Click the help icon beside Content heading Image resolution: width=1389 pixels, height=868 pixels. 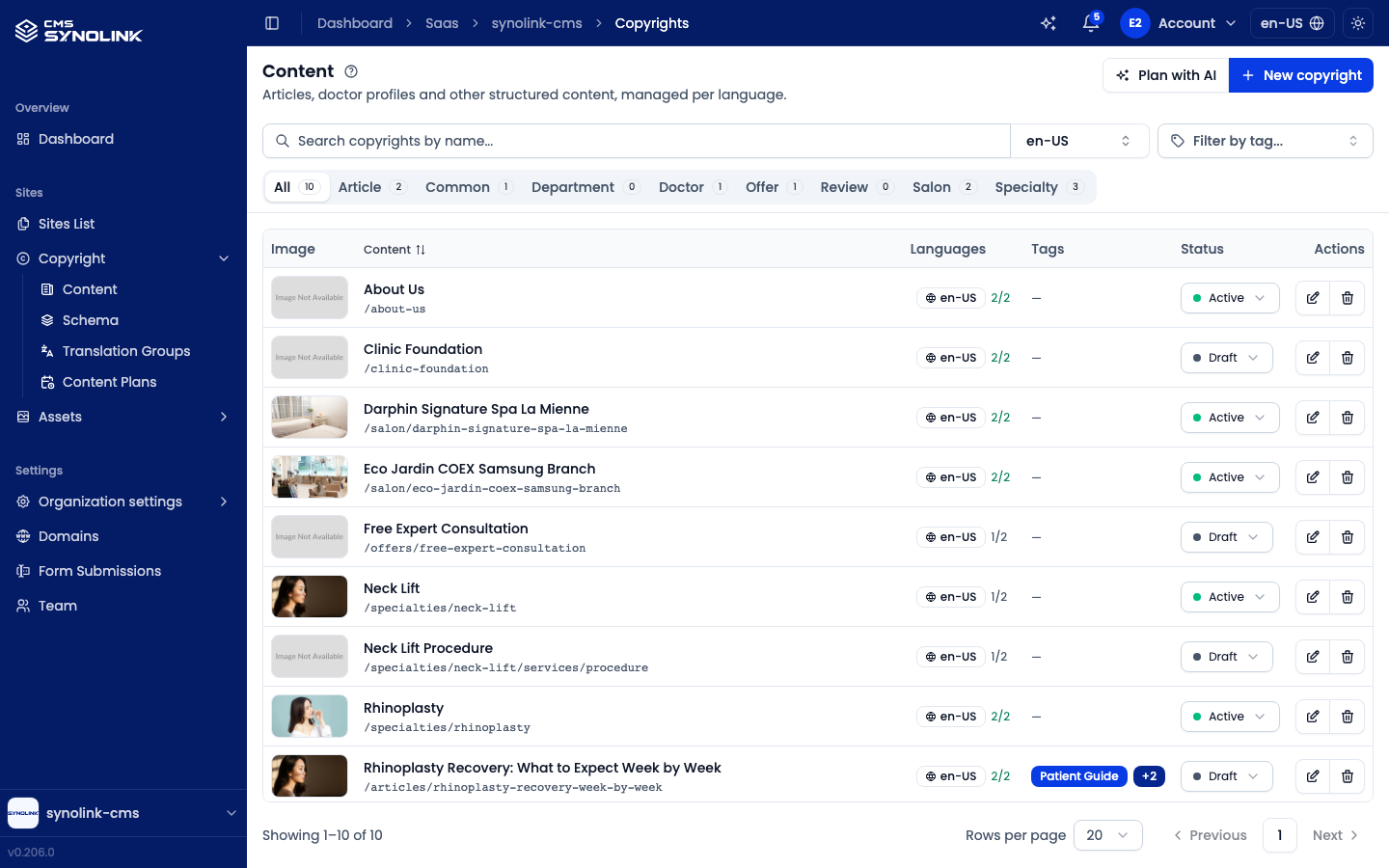351,71
